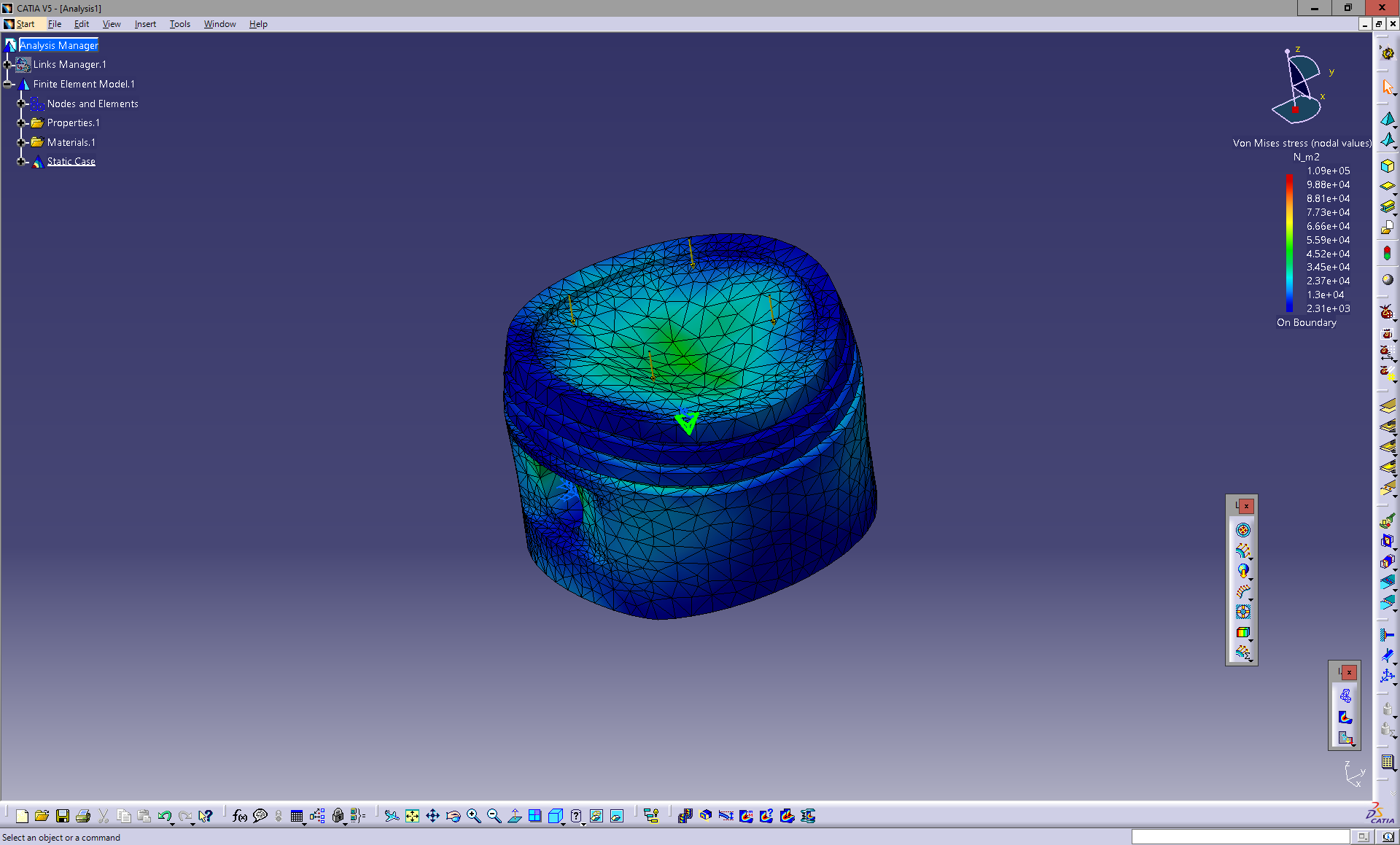Select the Fly mode airplane icon
The height and width of the screenshot is (845, 1400).
392,816
